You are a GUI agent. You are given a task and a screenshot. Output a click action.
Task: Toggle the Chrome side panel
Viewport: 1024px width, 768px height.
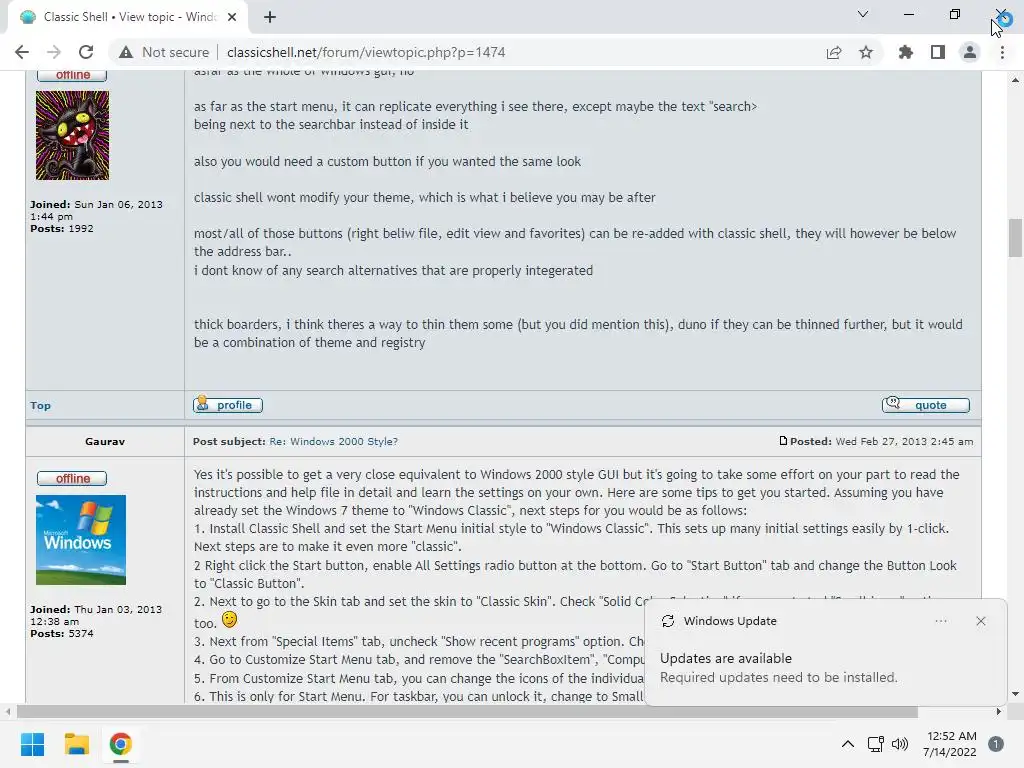click(938, 52)
